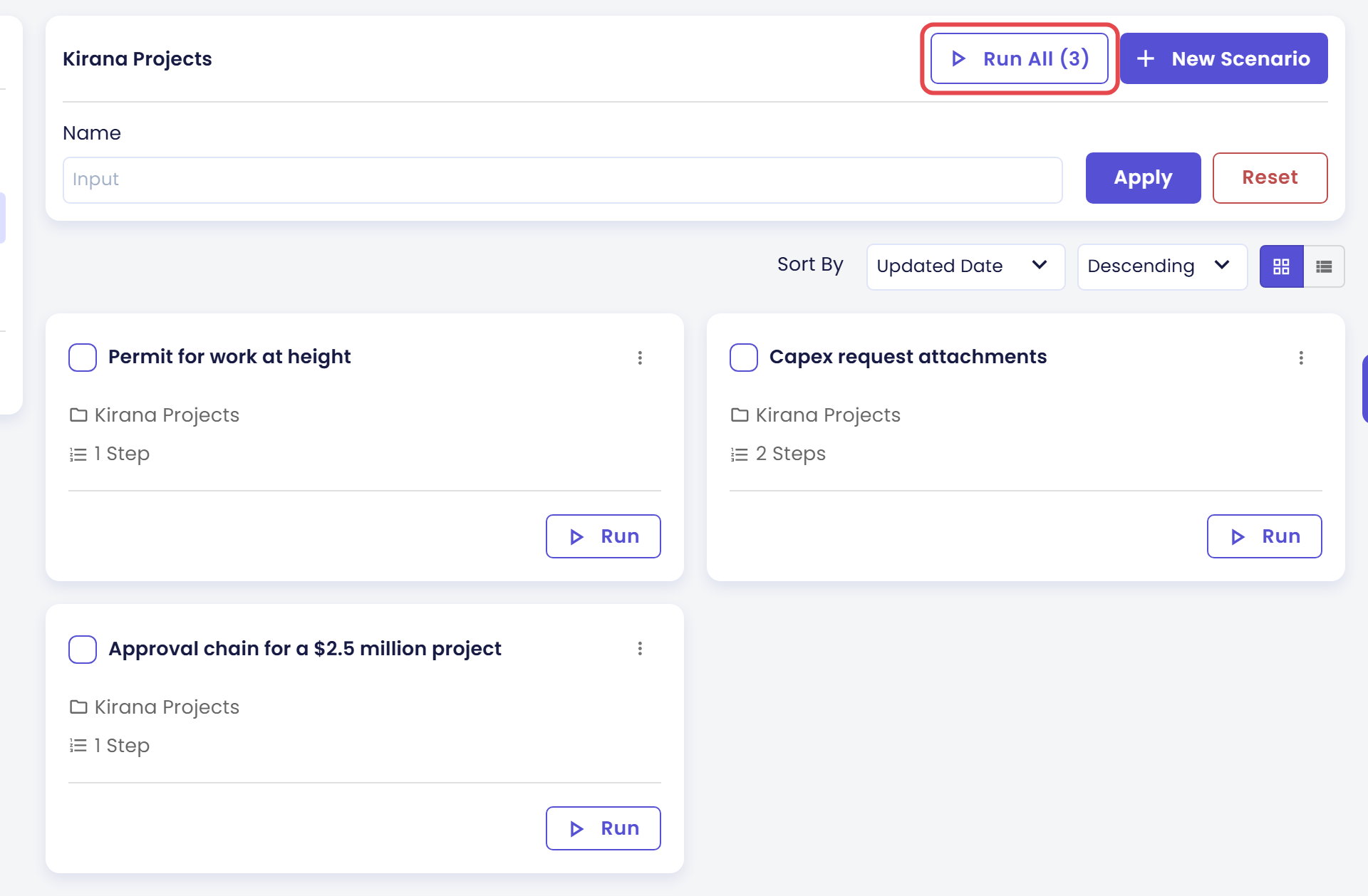
Task: Run the Permit for work at height scenario
Action: pyautogui.click(x=603, y=536)
